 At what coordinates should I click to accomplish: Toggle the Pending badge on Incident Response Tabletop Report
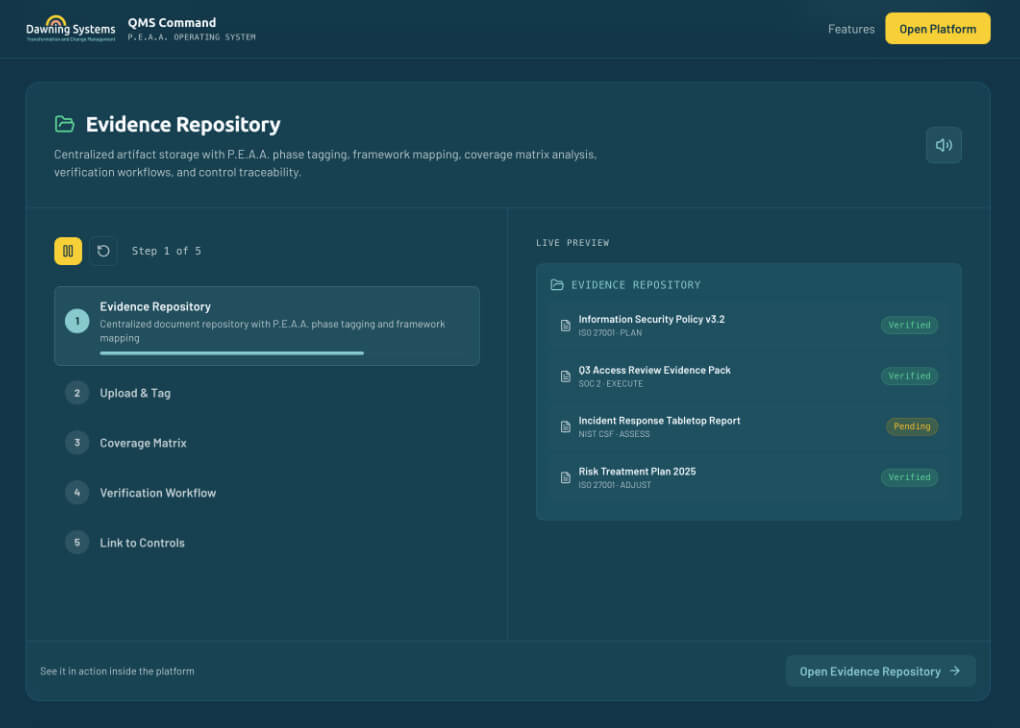911,426
